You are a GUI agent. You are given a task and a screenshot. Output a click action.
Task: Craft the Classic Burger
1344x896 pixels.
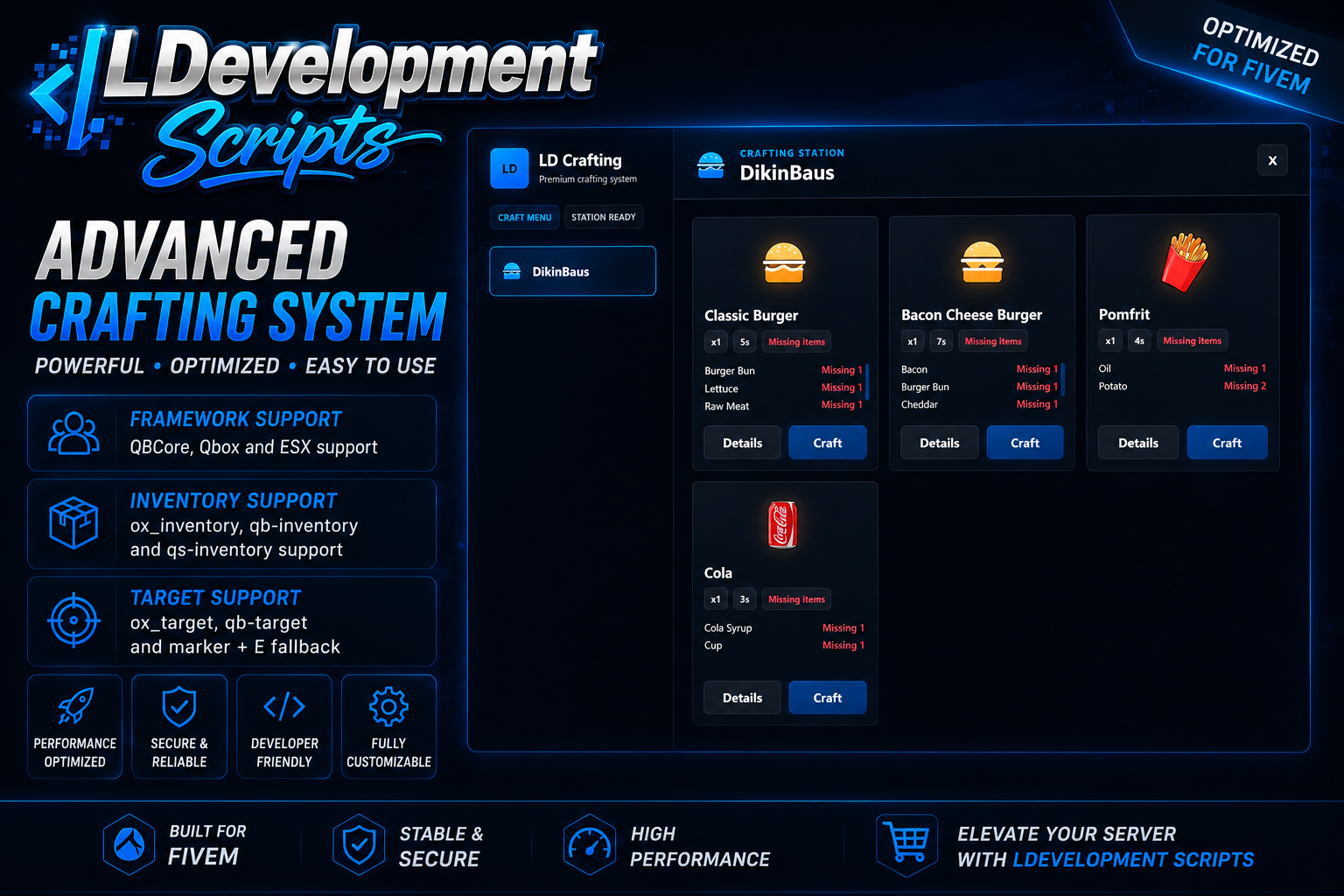point(828,443)
